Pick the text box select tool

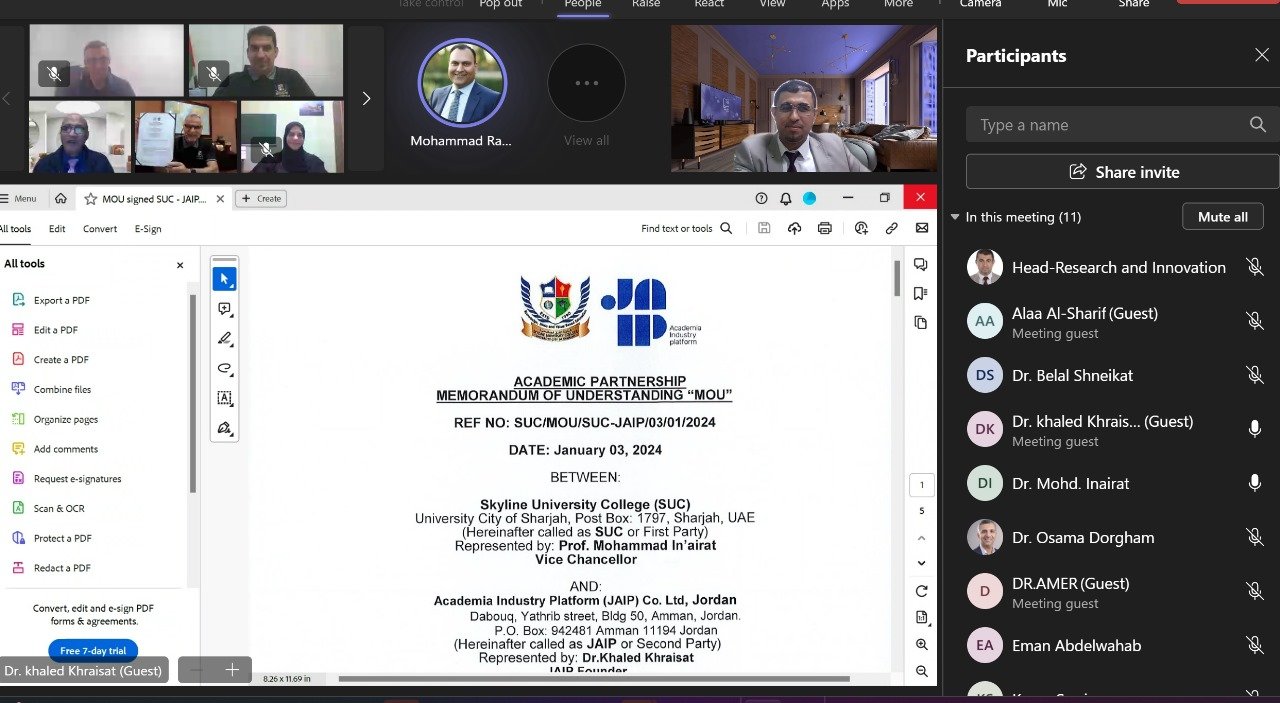tap(225, 398)
